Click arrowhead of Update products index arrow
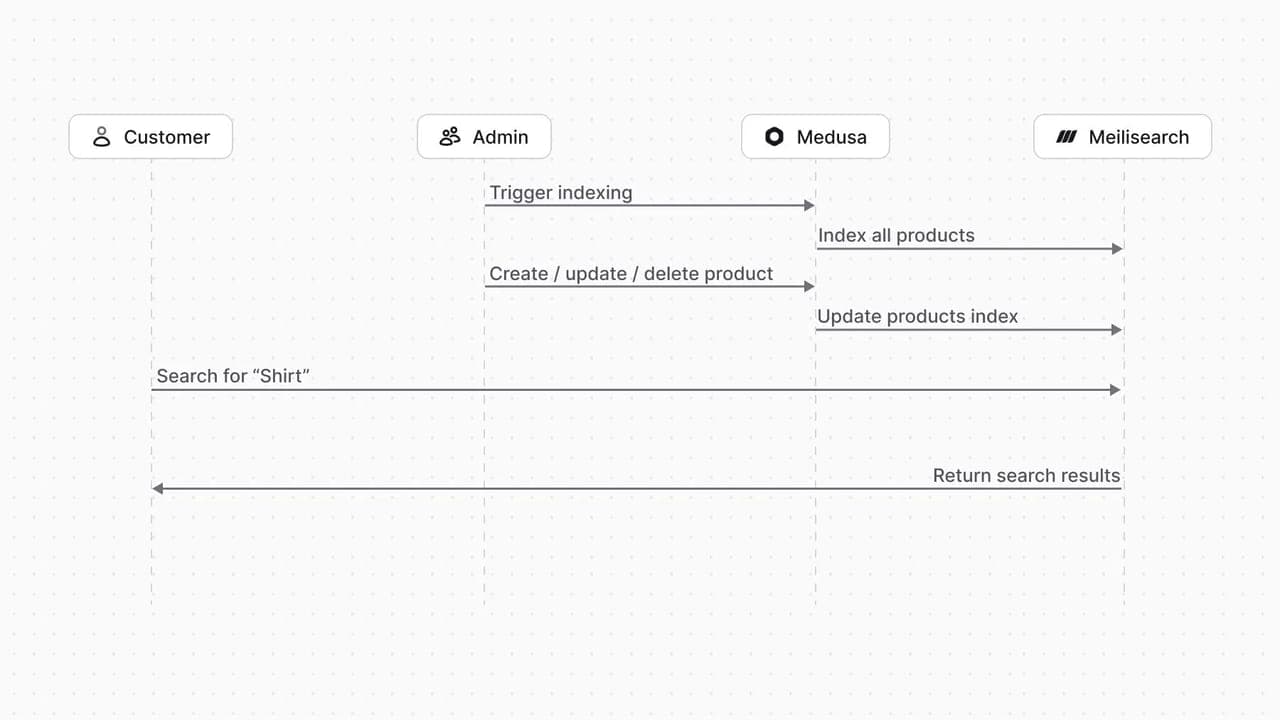The image size is (1280, 720). tap(1117, 329)
